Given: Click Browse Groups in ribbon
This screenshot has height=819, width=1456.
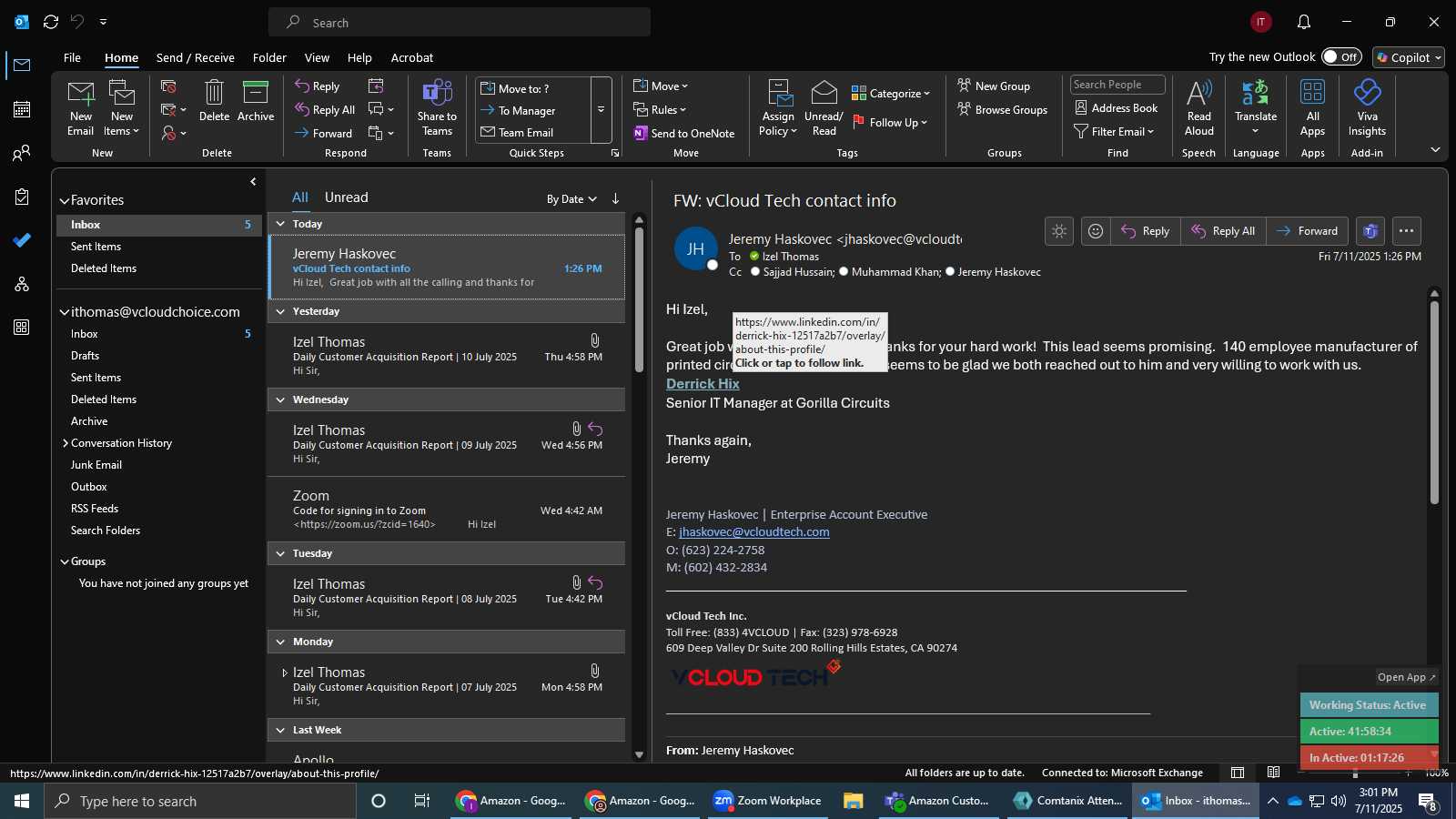Looking at the screenshot, I should point(1002,110).
